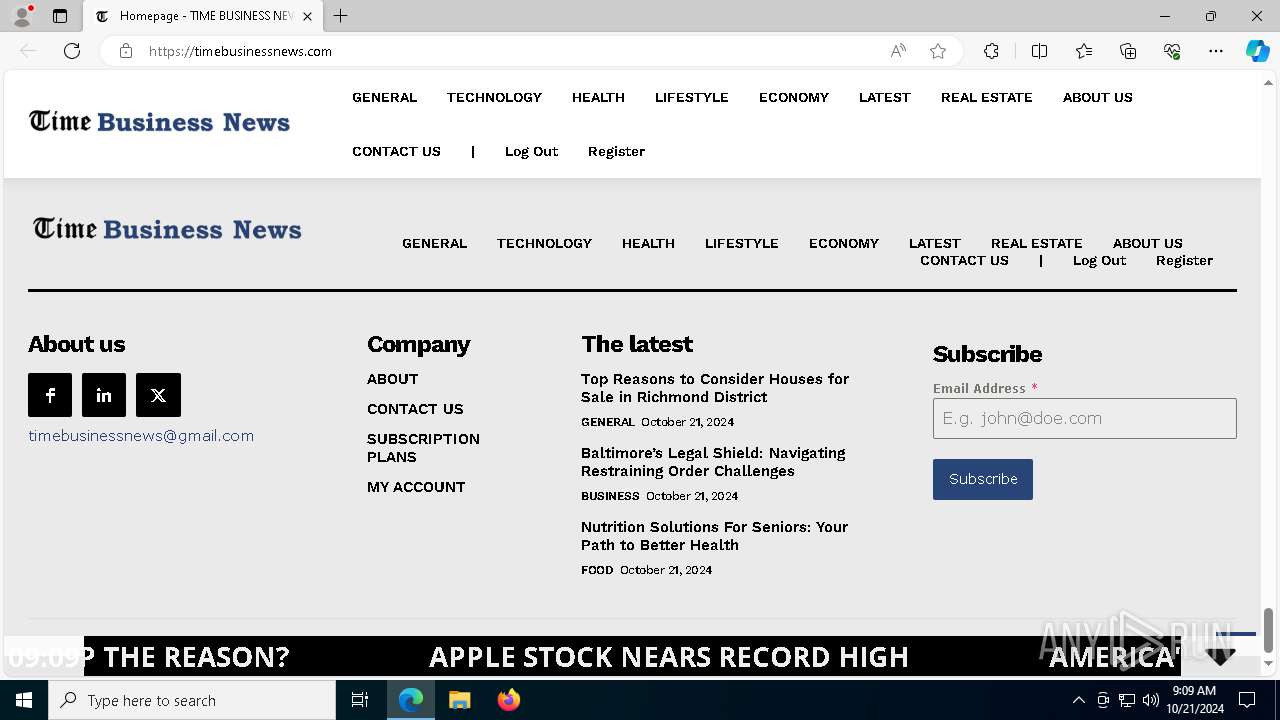Open Read Aloud in the address bar
Image resolution: width=1280 pixels, height=720 pixels.
[x=898, y=51]
